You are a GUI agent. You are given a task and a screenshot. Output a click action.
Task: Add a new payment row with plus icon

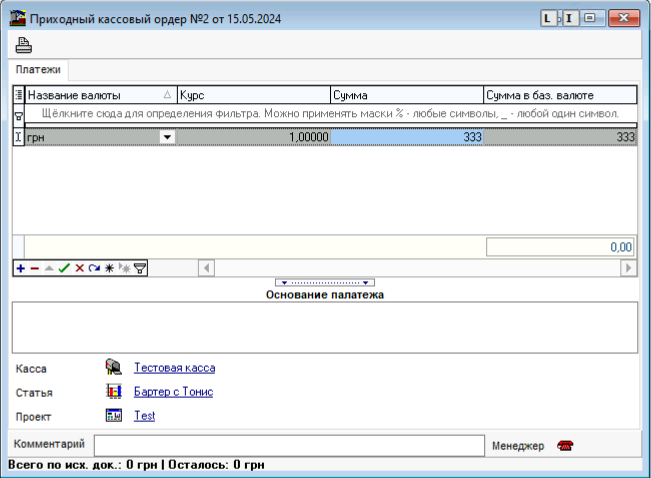20,268
